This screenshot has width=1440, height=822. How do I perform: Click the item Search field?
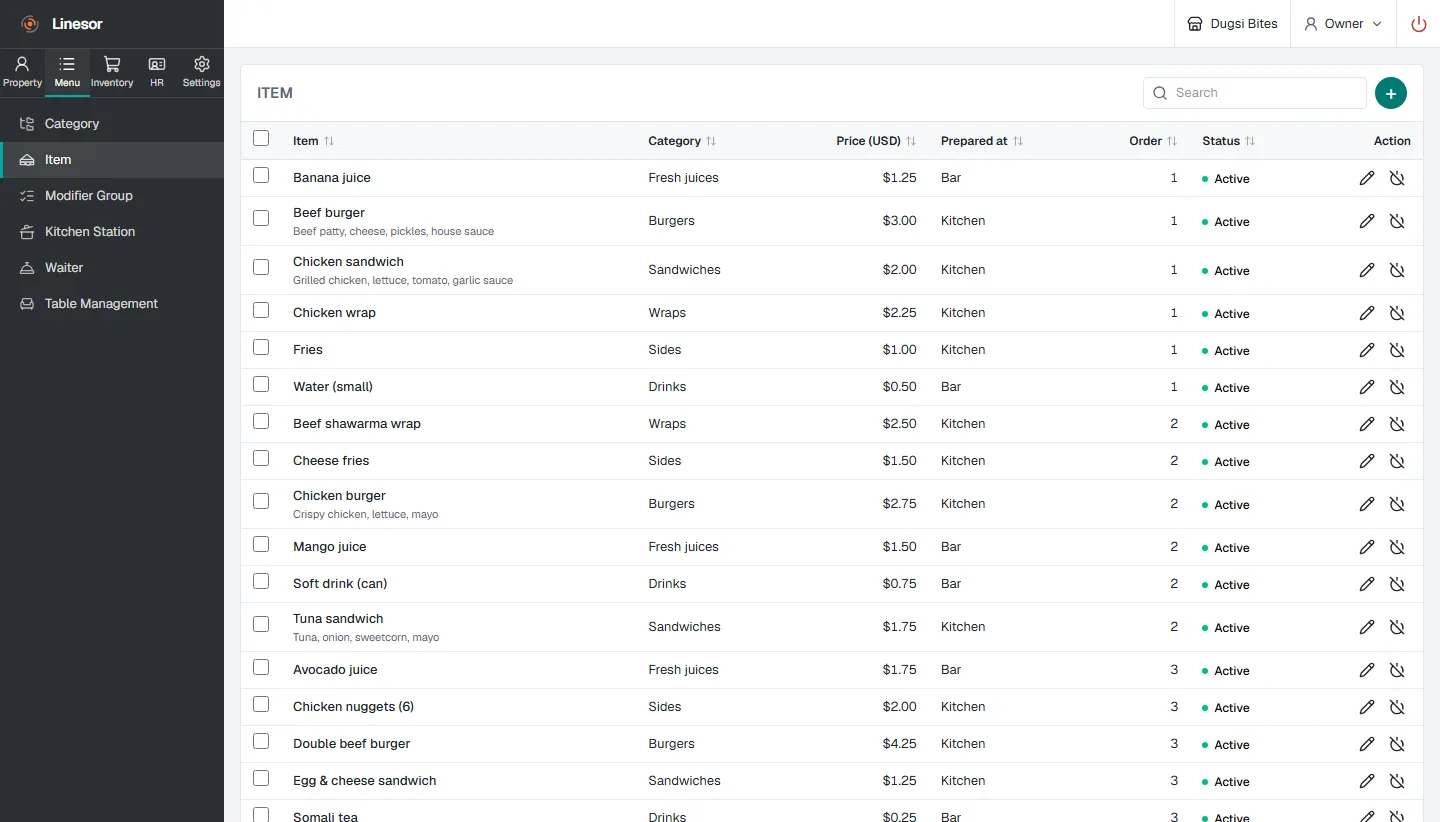(x=1255, y=93)
